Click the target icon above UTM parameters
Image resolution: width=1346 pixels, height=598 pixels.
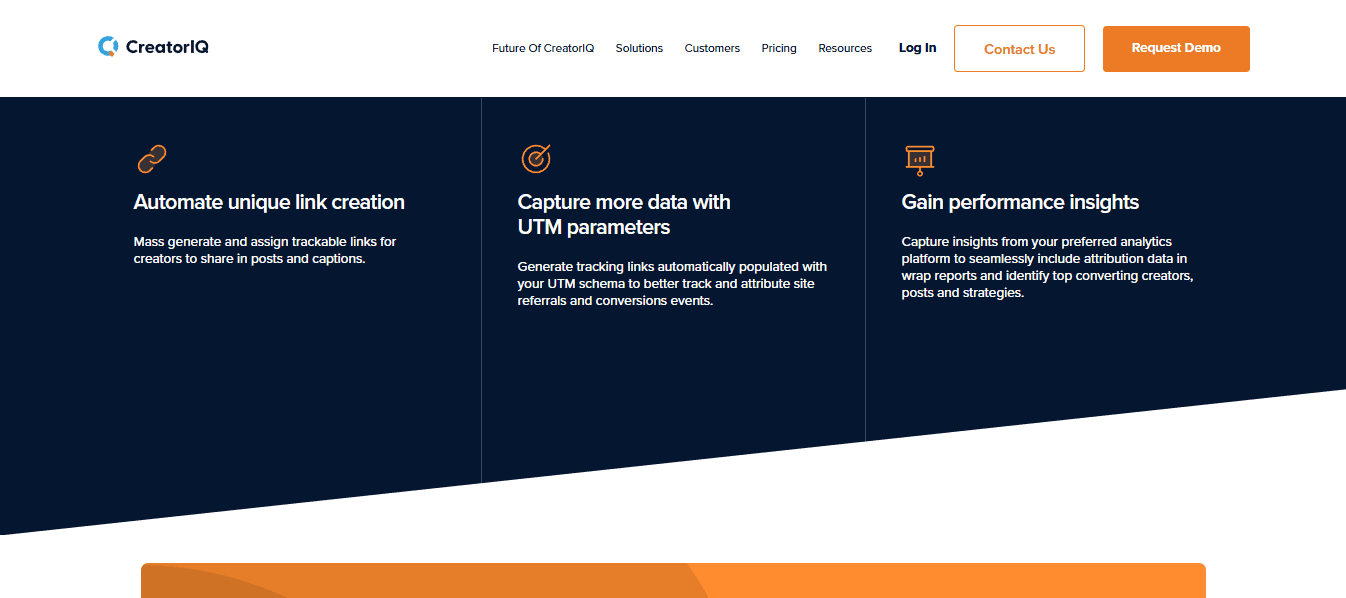(x=536, y=158)
